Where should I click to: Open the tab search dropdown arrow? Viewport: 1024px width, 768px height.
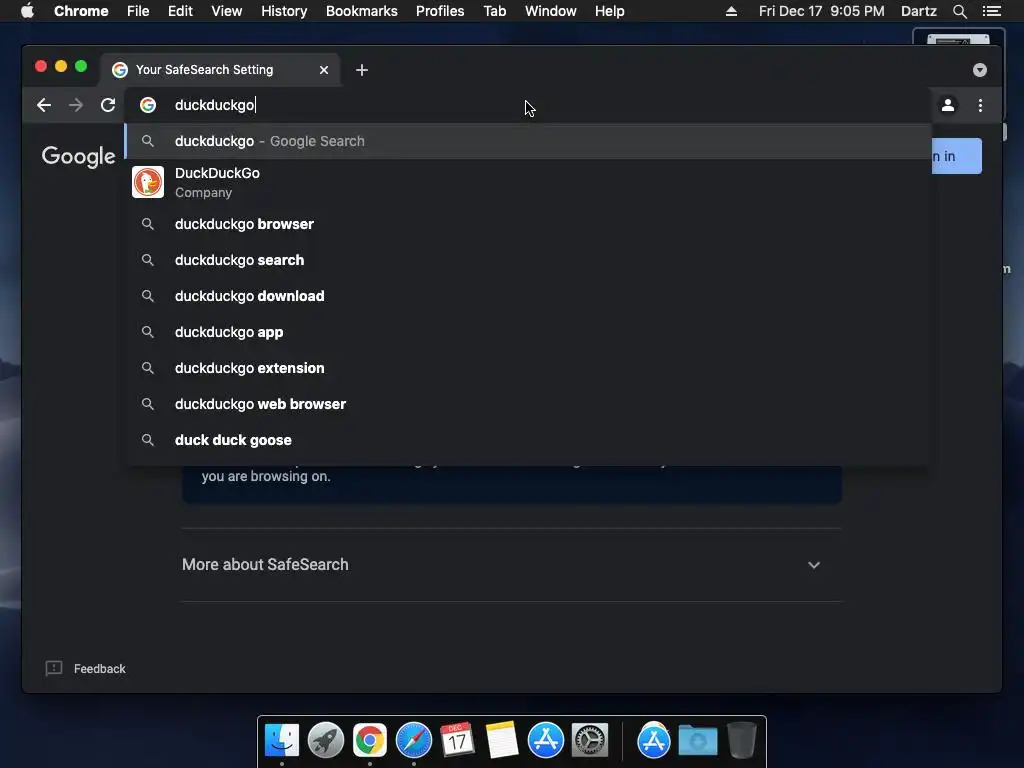click(980, 70)
